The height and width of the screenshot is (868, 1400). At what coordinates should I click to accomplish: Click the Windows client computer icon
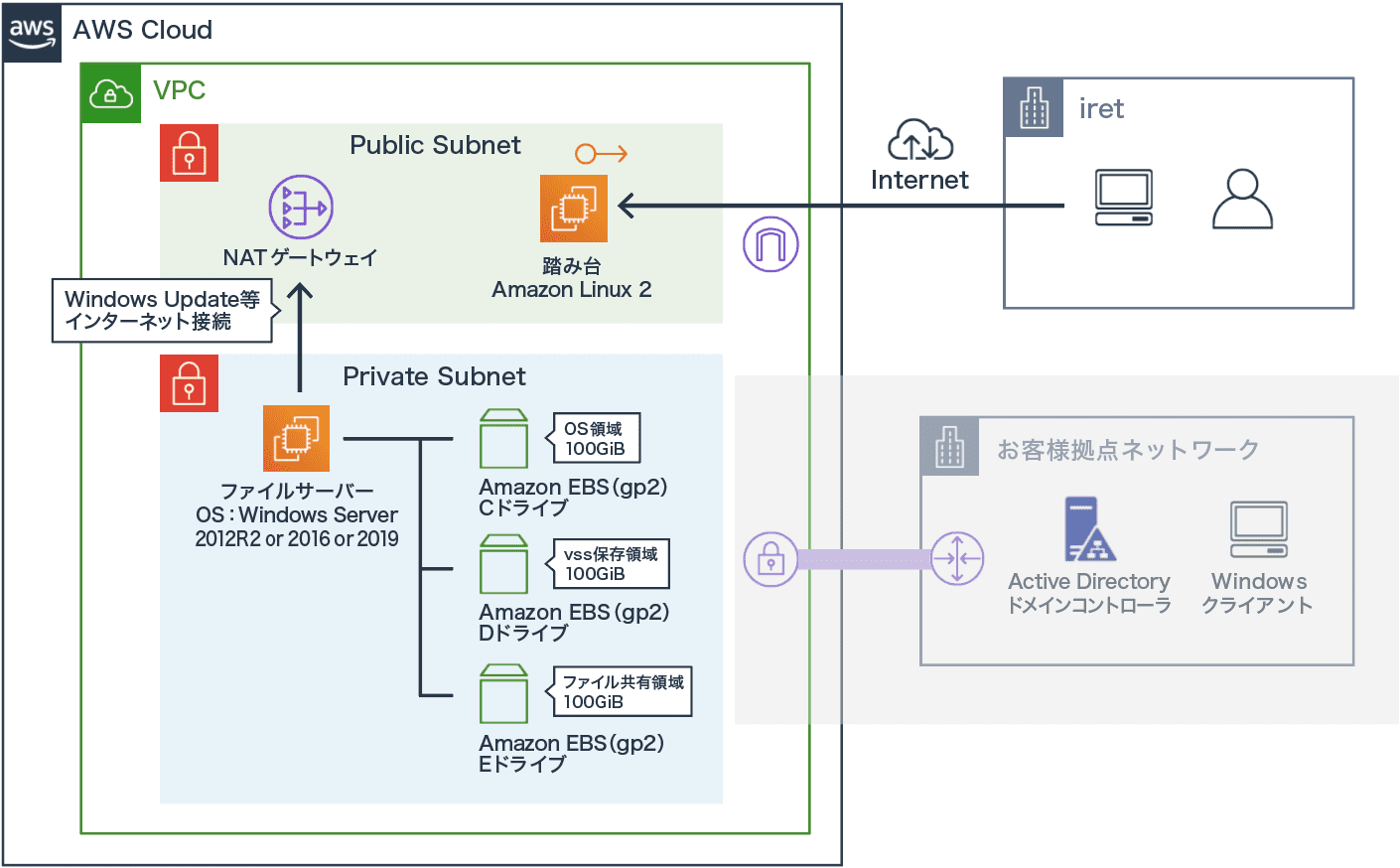tap(1259, 529)
